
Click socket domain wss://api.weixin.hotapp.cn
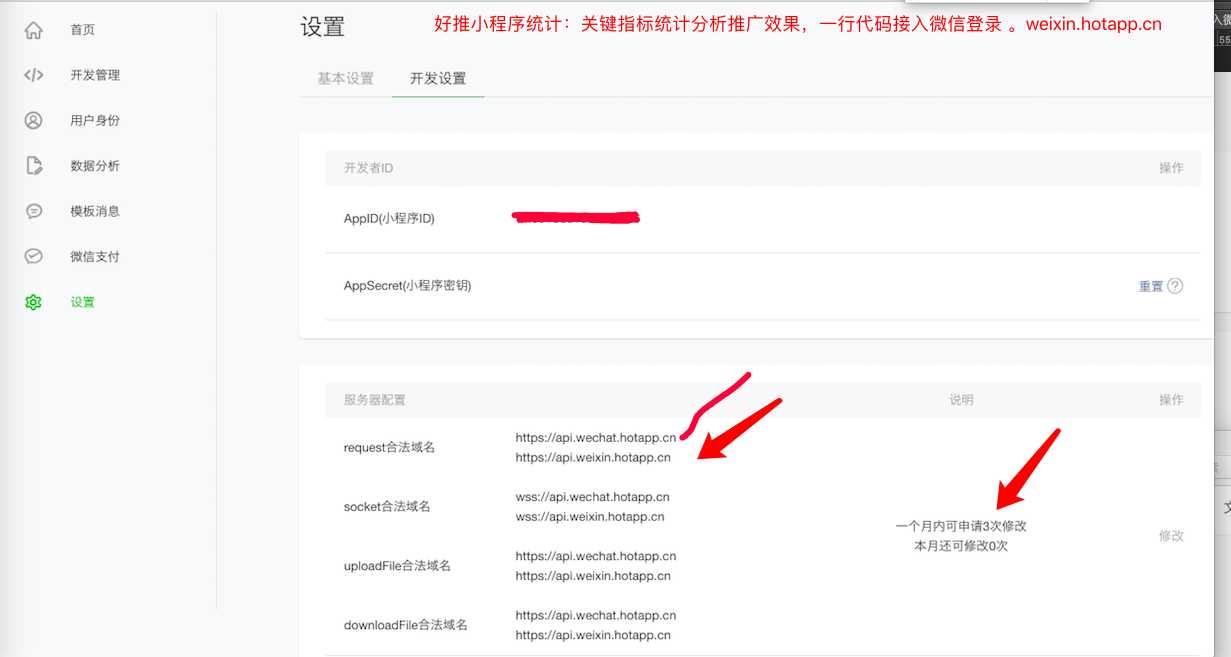590,516
